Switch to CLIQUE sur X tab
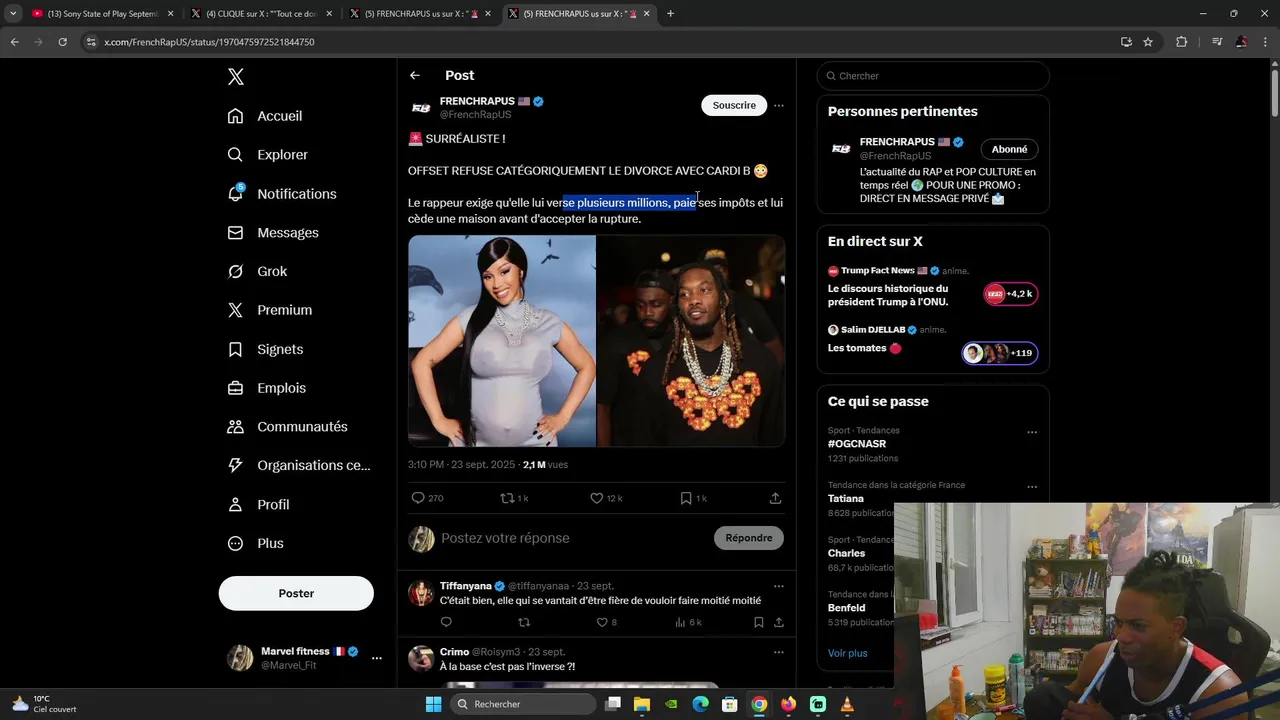 (260, 14)
